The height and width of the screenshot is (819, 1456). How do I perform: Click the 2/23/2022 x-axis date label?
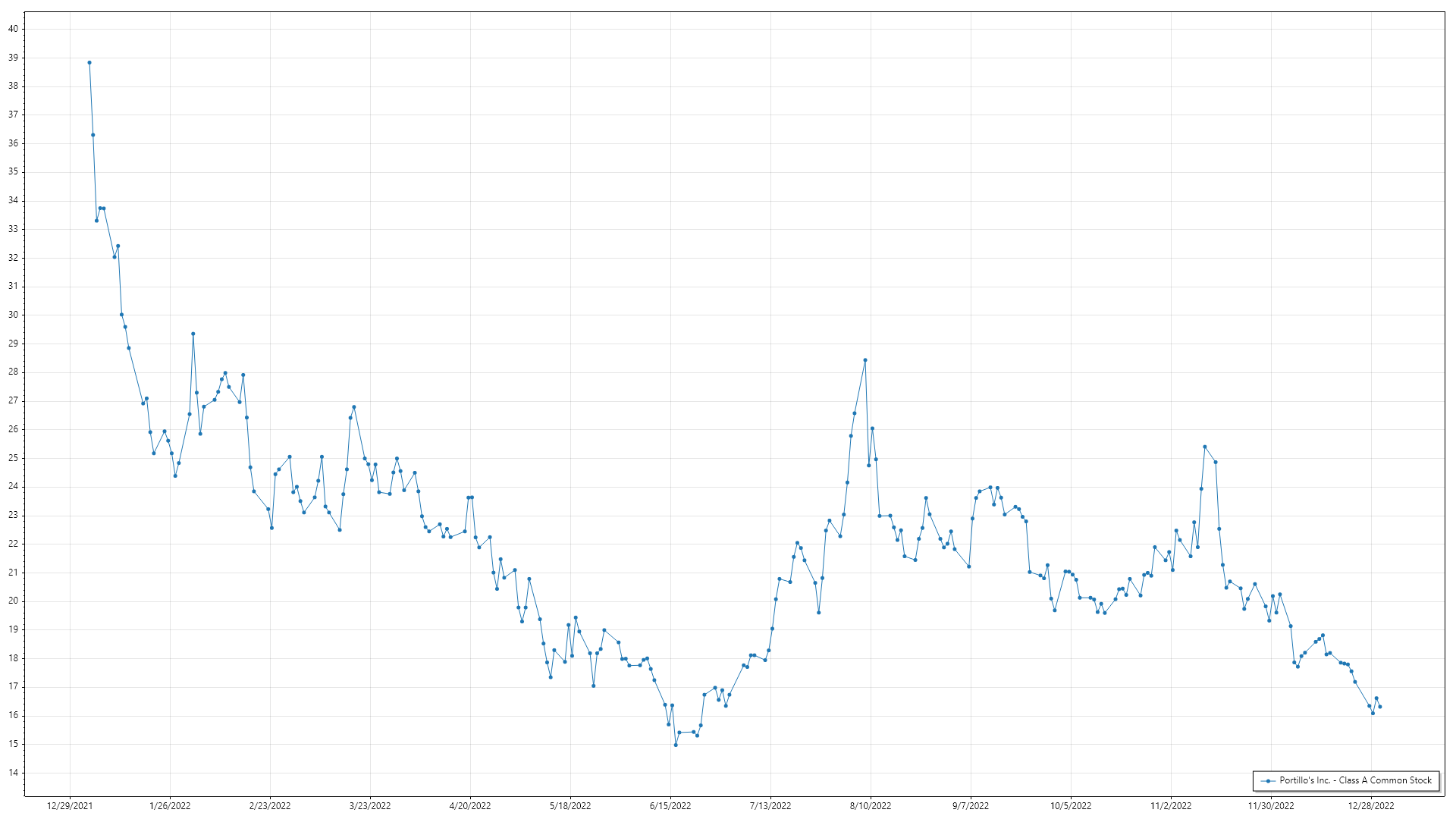[x=270, y=805]
